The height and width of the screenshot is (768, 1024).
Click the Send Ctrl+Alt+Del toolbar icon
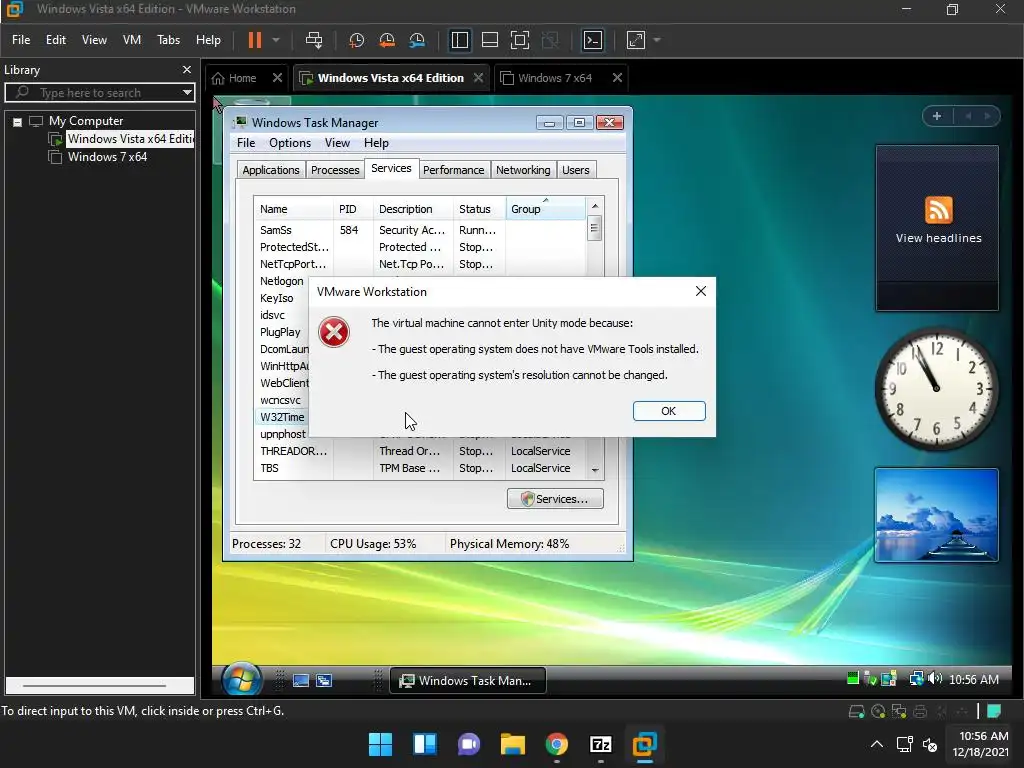[x=314, y=40]
